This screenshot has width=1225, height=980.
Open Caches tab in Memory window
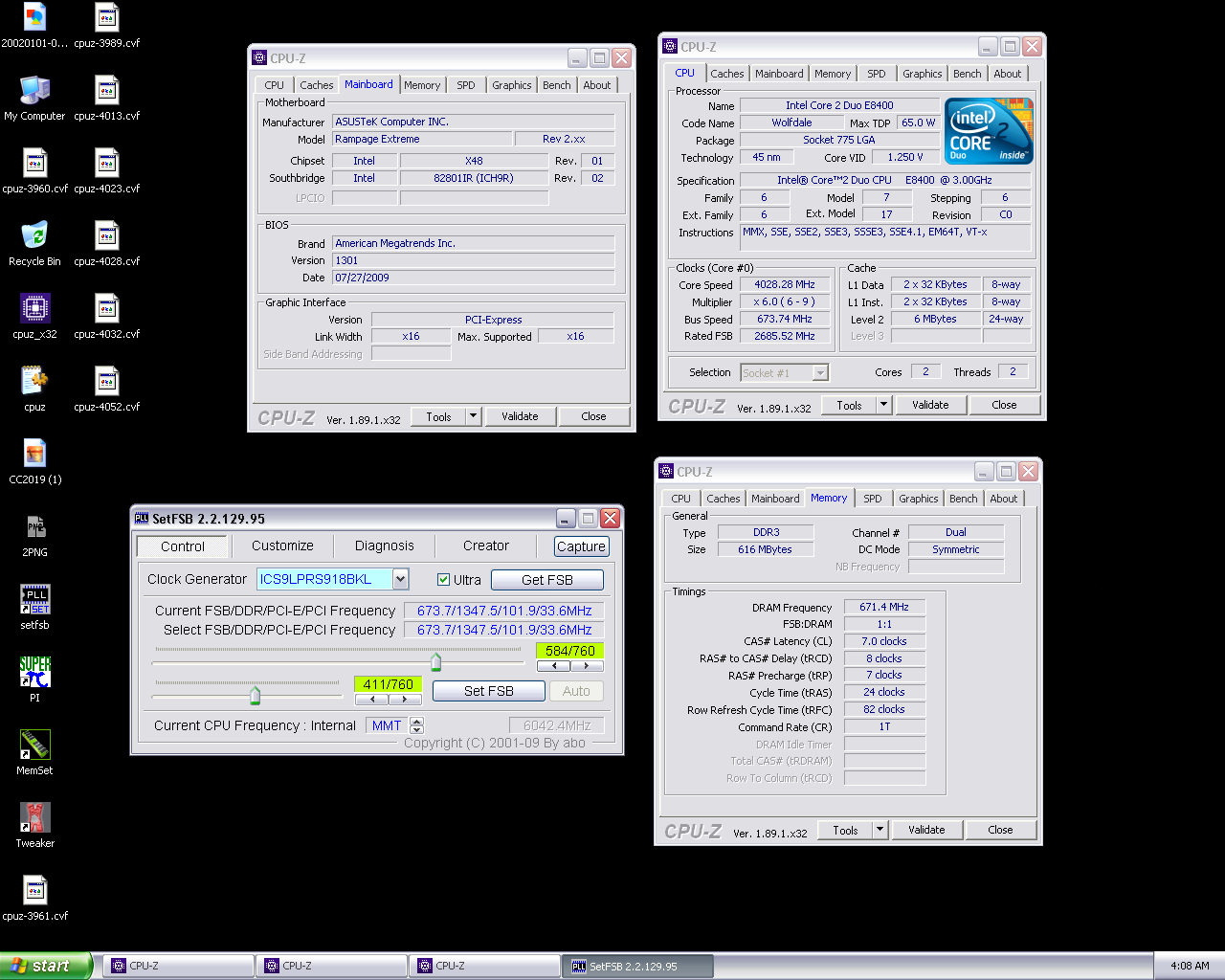tap(724, 499)
